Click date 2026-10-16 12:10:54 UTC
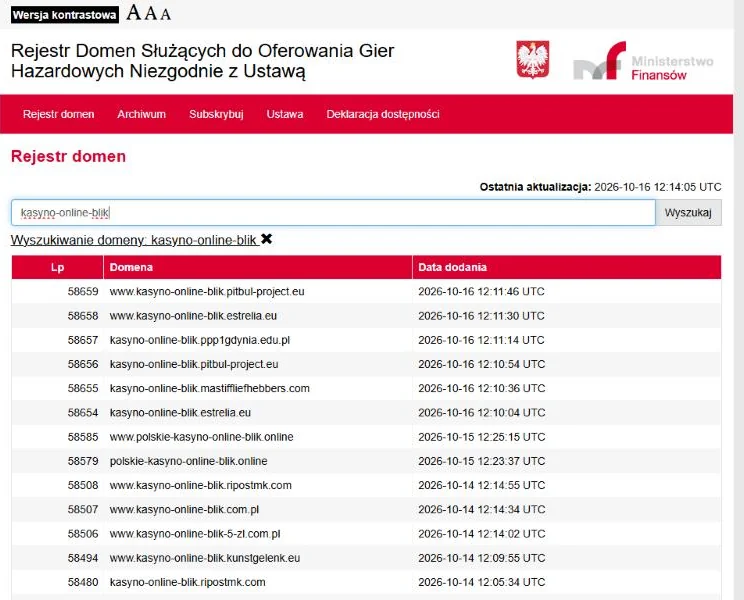The height and width of the screenshot is (600, 744). [x=482, y=364]
